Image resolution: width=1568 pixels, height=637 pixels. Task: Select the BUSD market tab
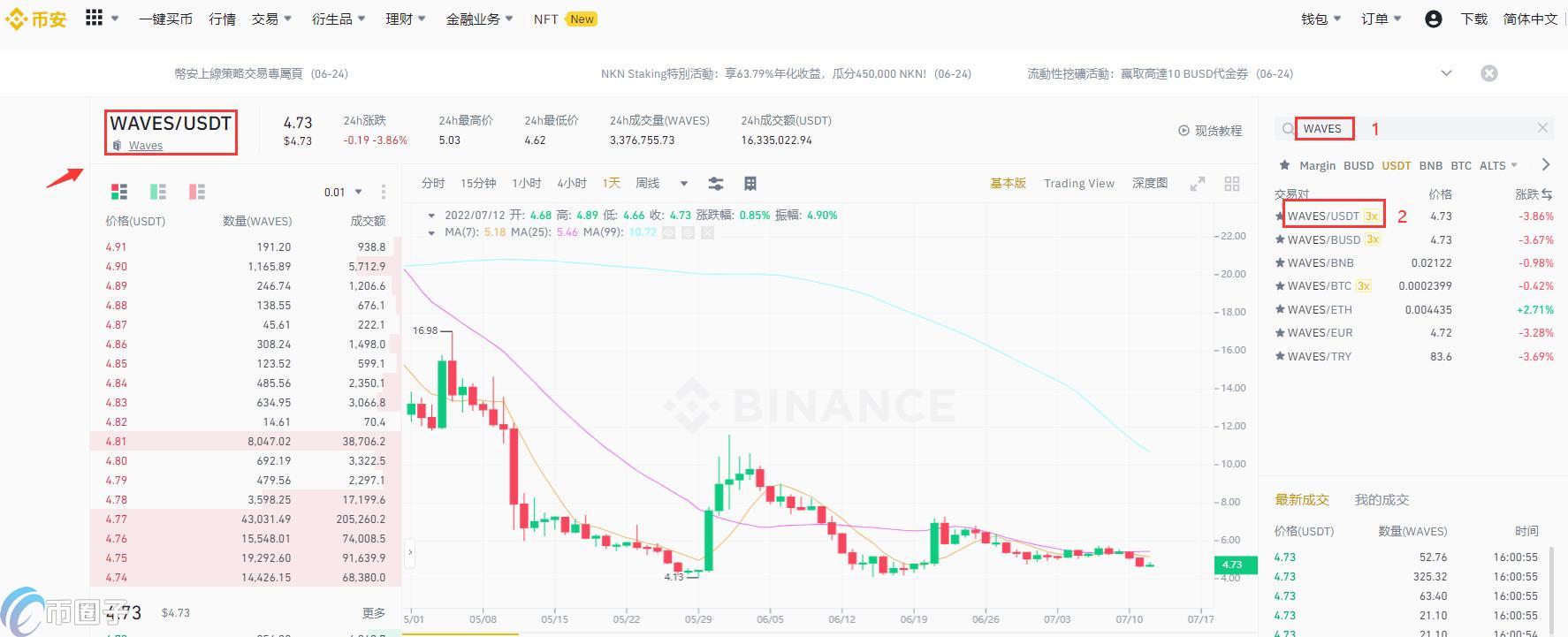1359,165
